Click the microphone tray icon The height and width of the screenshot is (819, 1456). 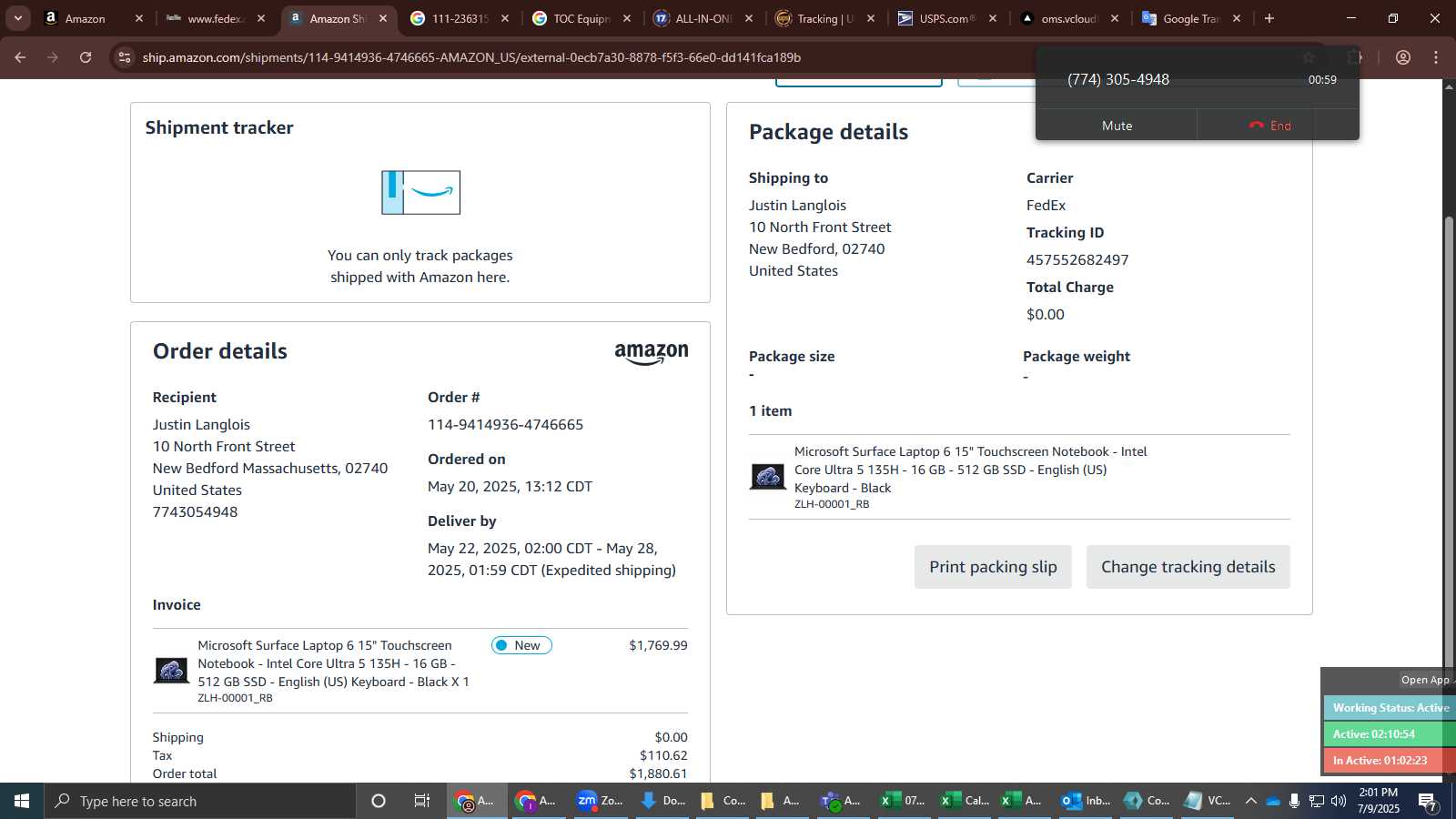click(1294, 801)
